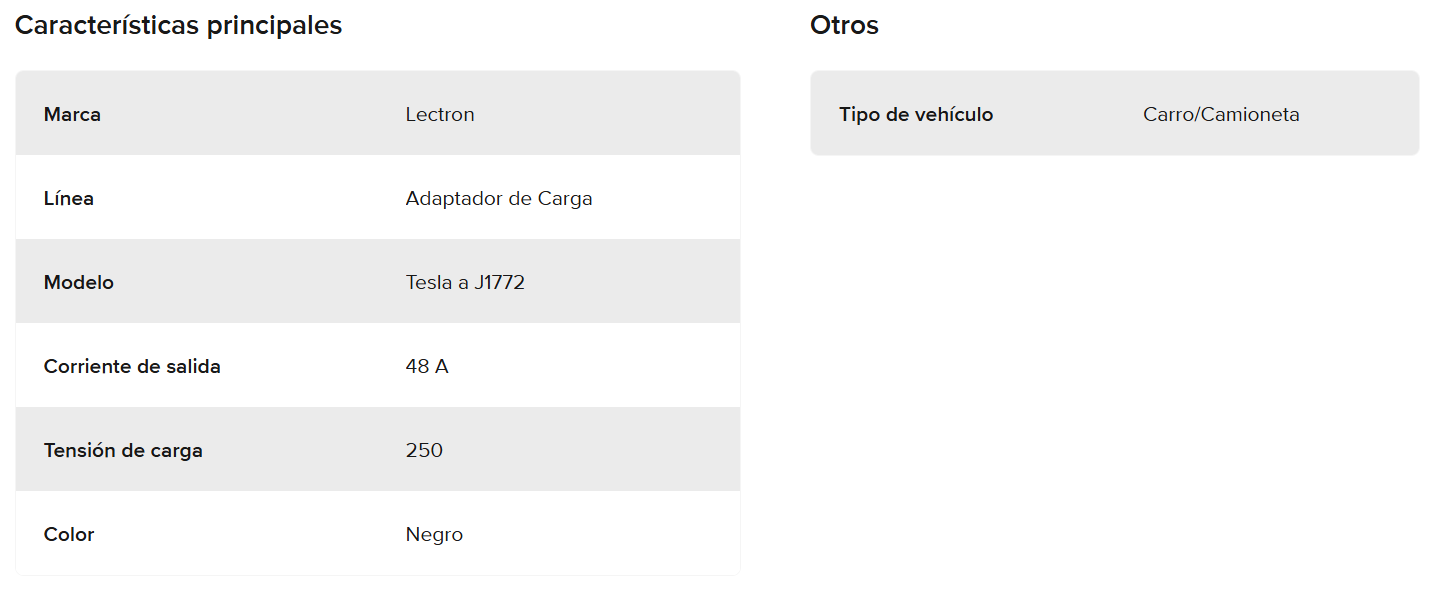Click the Tesla a J1772 value
This screenshot has width=1433, height=593.
465,282
